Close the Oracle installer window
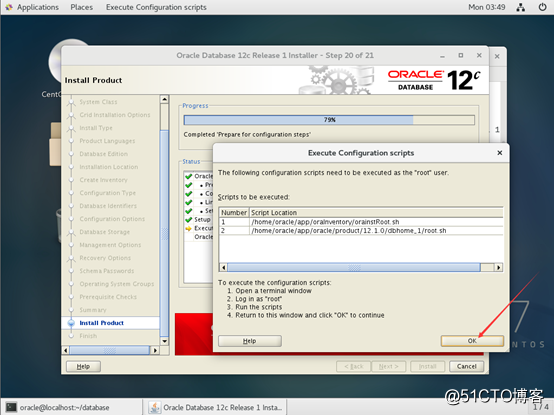 (x=479, y=55)
